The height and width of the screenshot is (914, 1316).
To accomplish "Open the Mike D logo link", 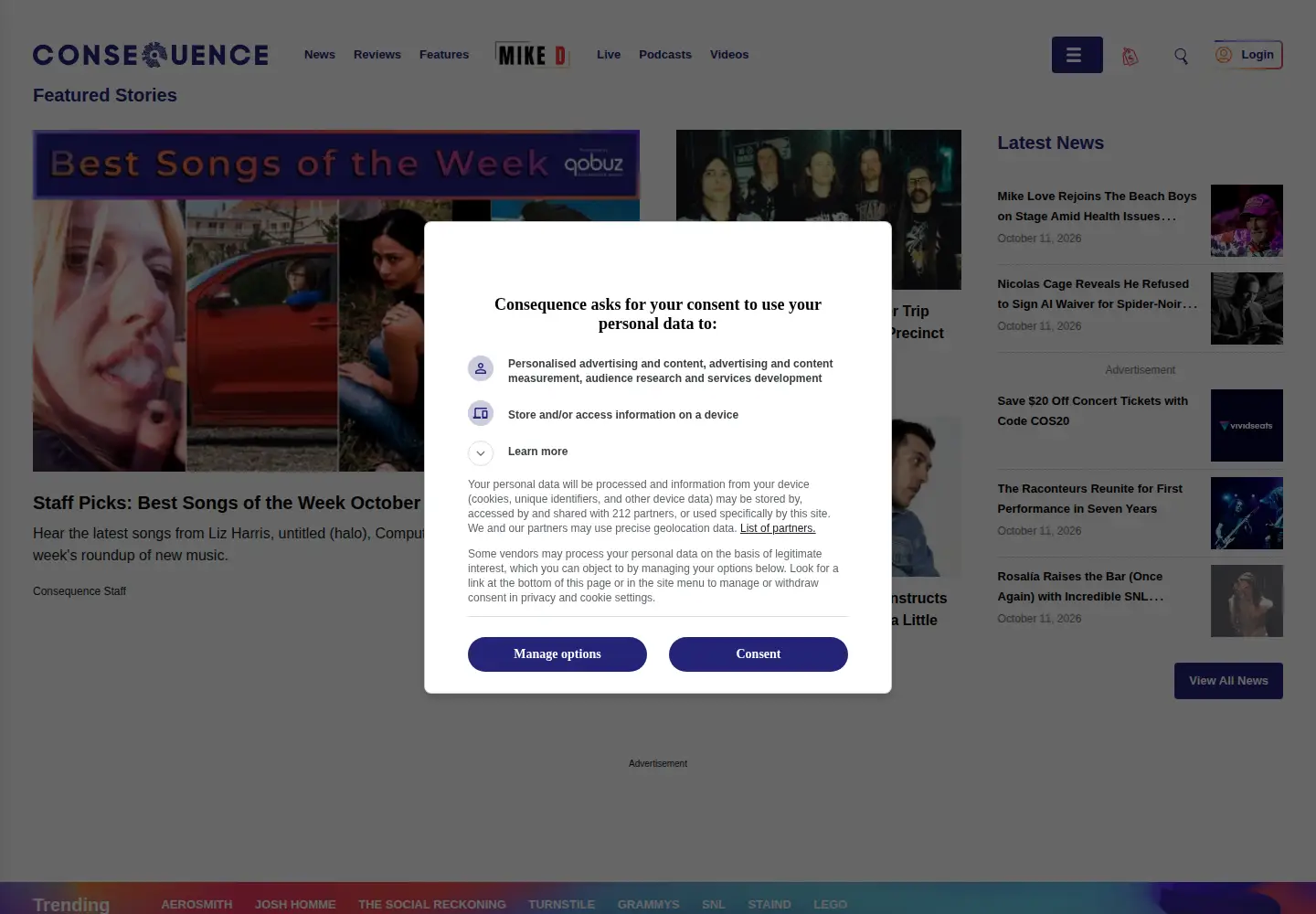I will (x=532, y=55).
